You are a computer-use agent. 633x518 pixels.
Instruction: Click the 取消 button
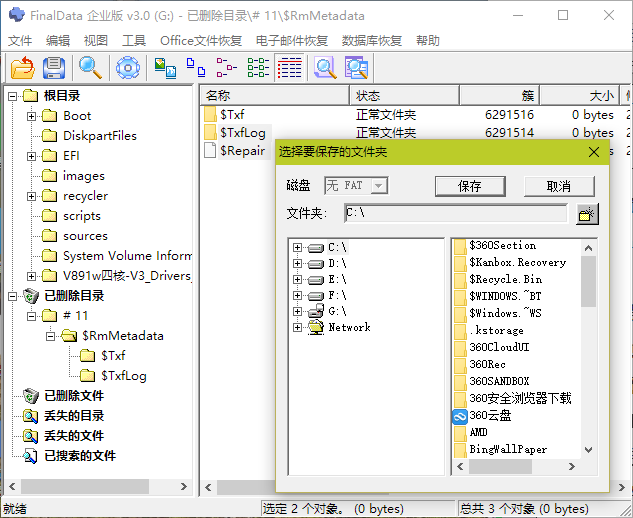click(559, 186)
